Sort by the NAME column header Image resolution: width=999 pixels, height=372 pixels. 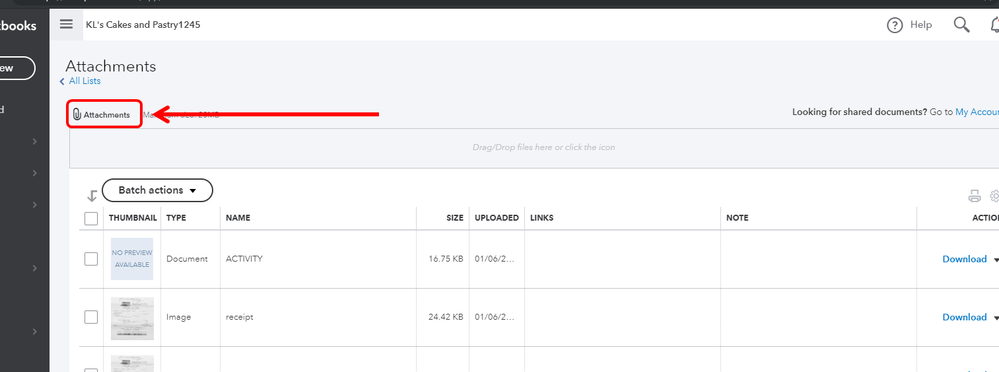tap(238, 218)
